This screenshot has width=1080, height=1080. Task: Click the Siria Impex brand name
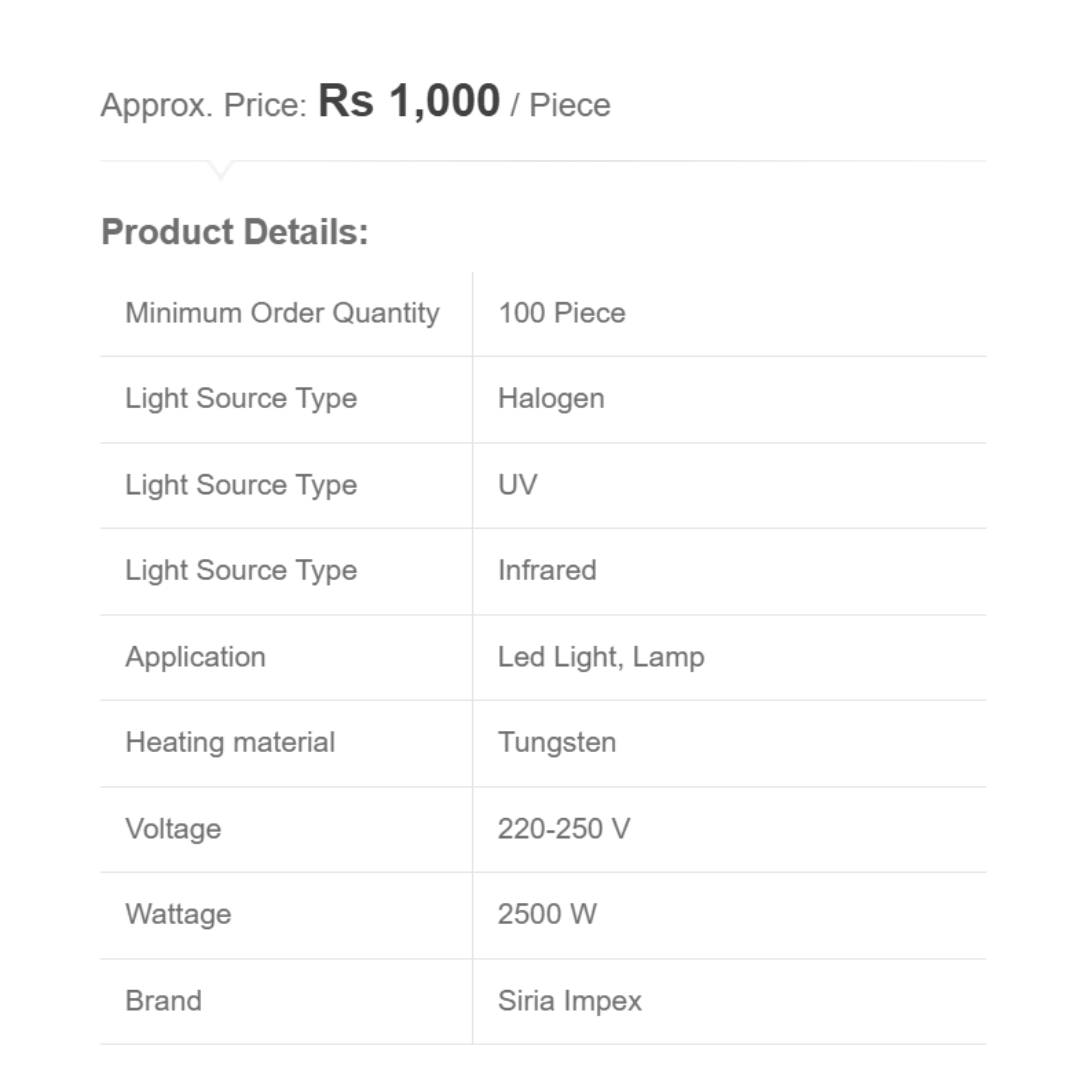coord(570,1001)
